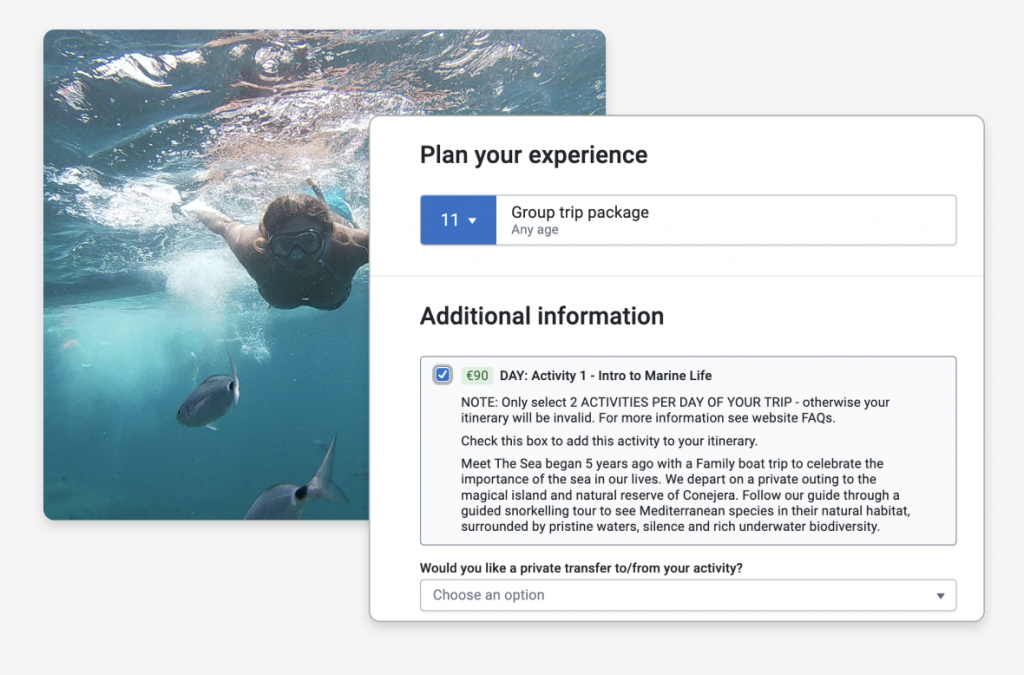Click the snorkeller's diving mask in the photo
The width and height of the screenshot is (1024, 675).
pyautogui.click(x=296, y=243)
